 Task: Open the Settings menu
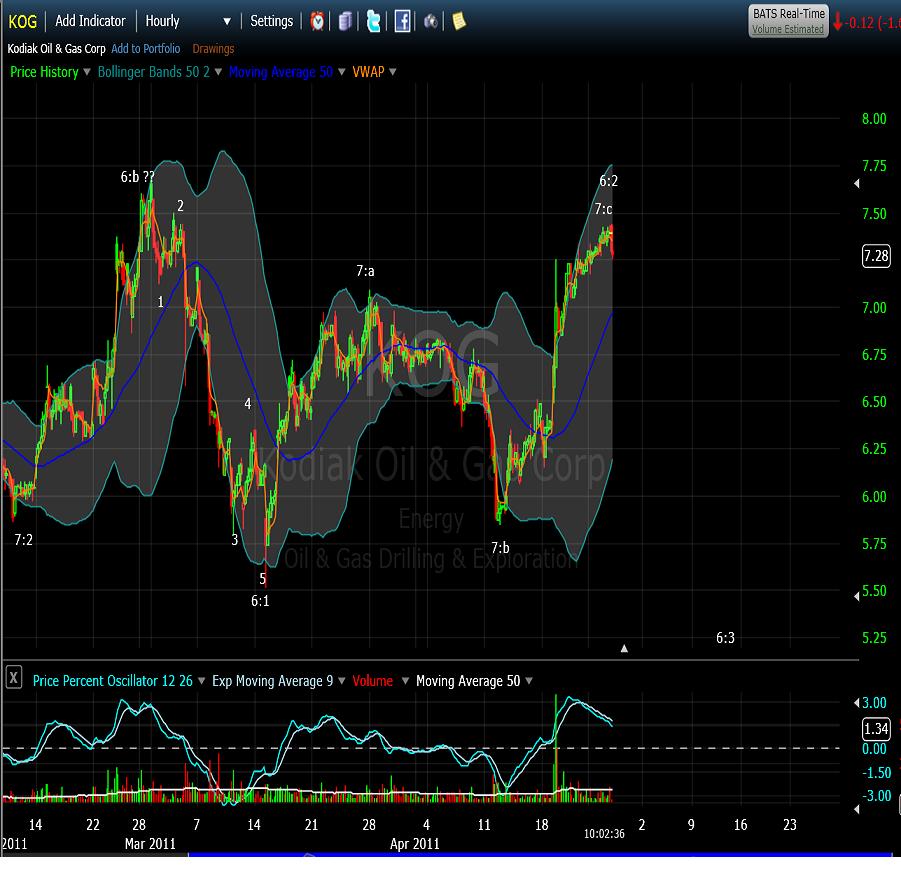[272, 21]
